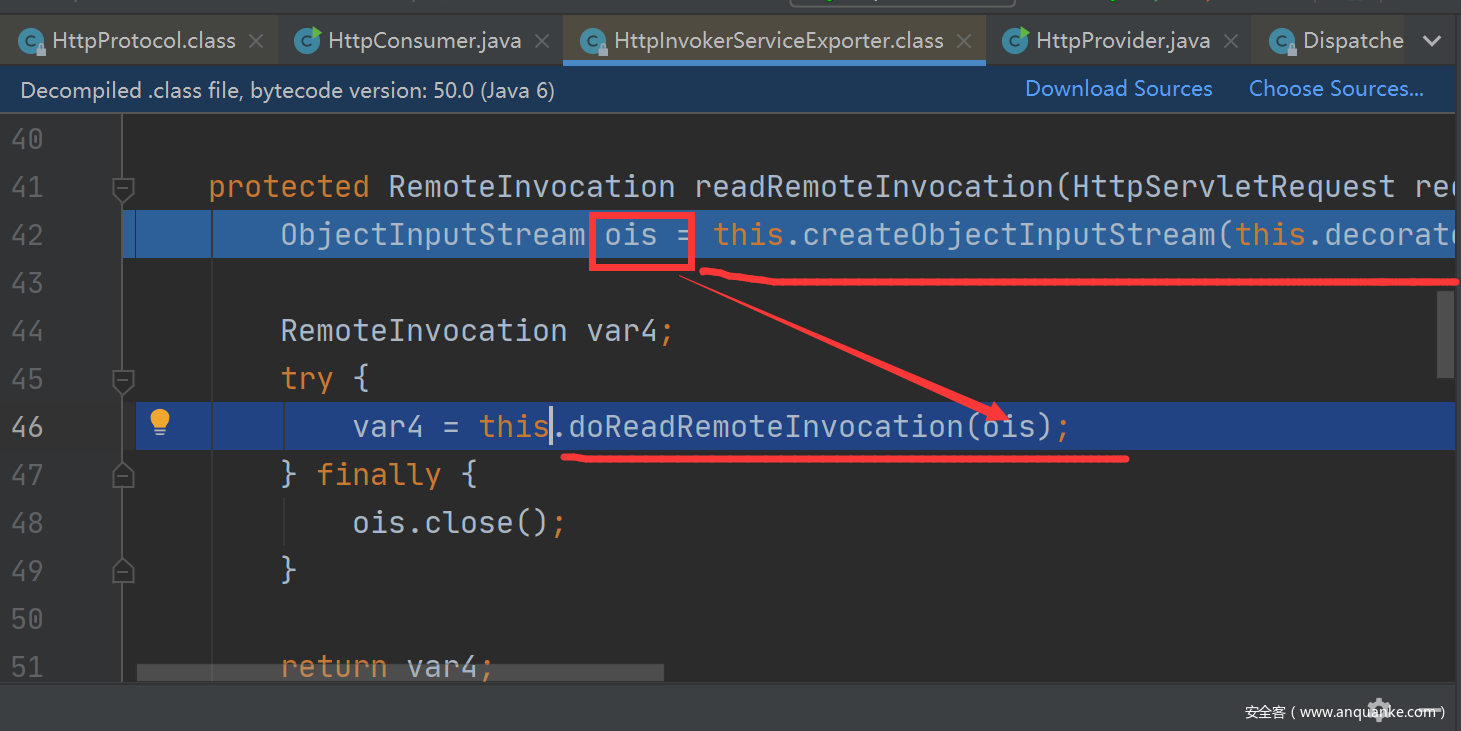Click line number 46 in the gutter

27,427
